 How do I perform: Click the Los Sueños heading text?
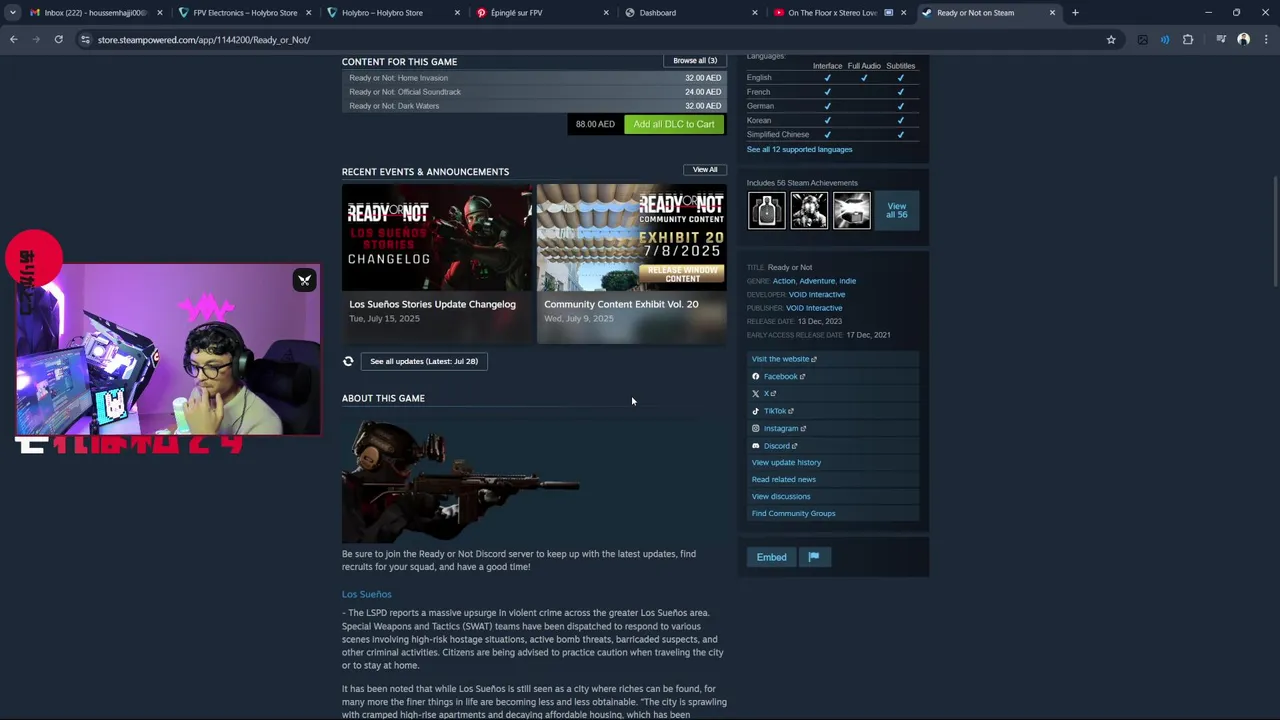point(366,594)
